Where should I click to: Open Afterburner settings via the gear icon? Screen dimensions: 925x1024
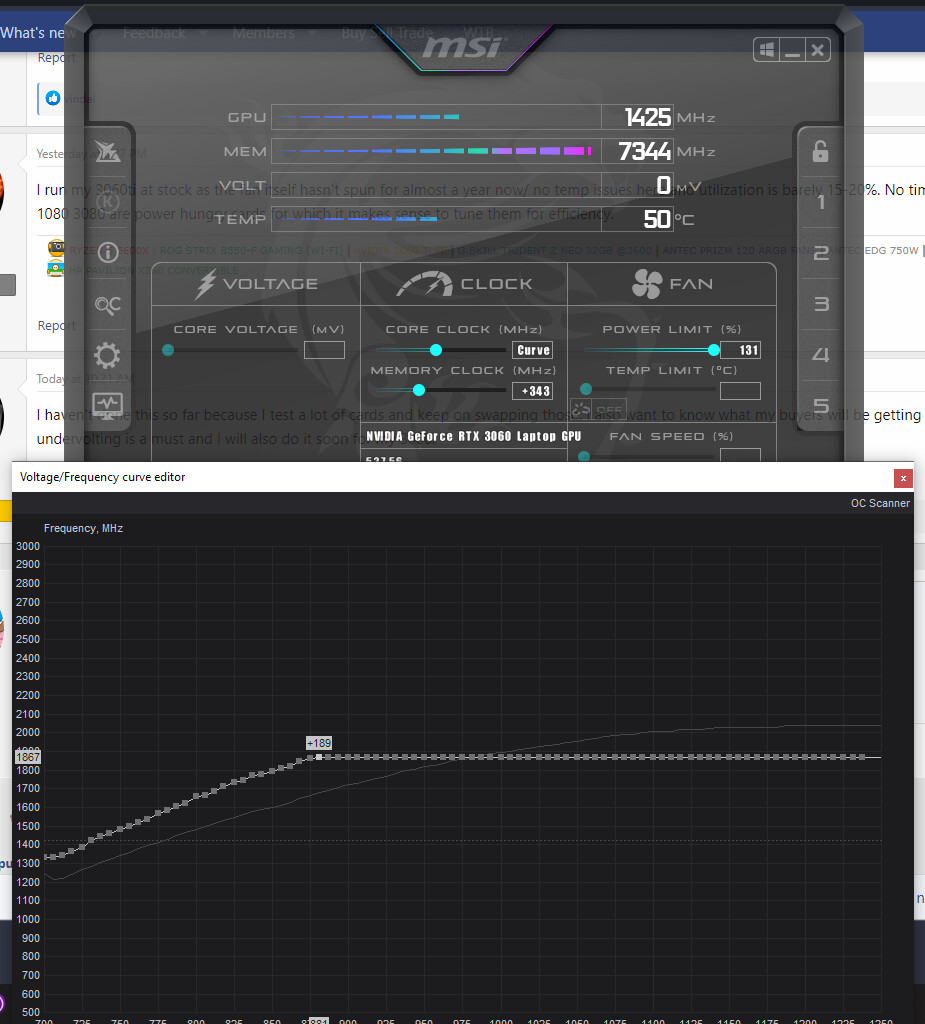click(x=107, y=355)
